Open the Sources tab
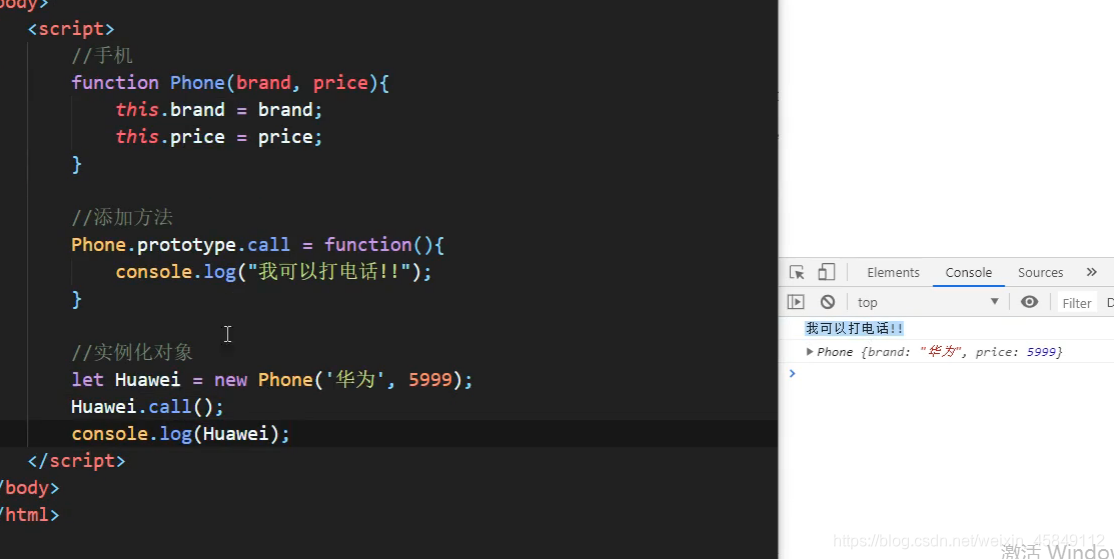This screenshot has height=559, width=1114. 1040,273
